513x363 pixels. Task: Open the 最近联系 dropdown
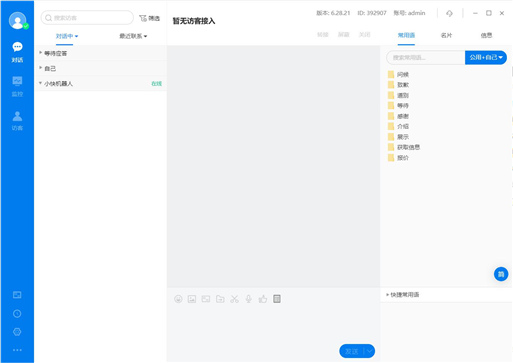pos(133,36)
